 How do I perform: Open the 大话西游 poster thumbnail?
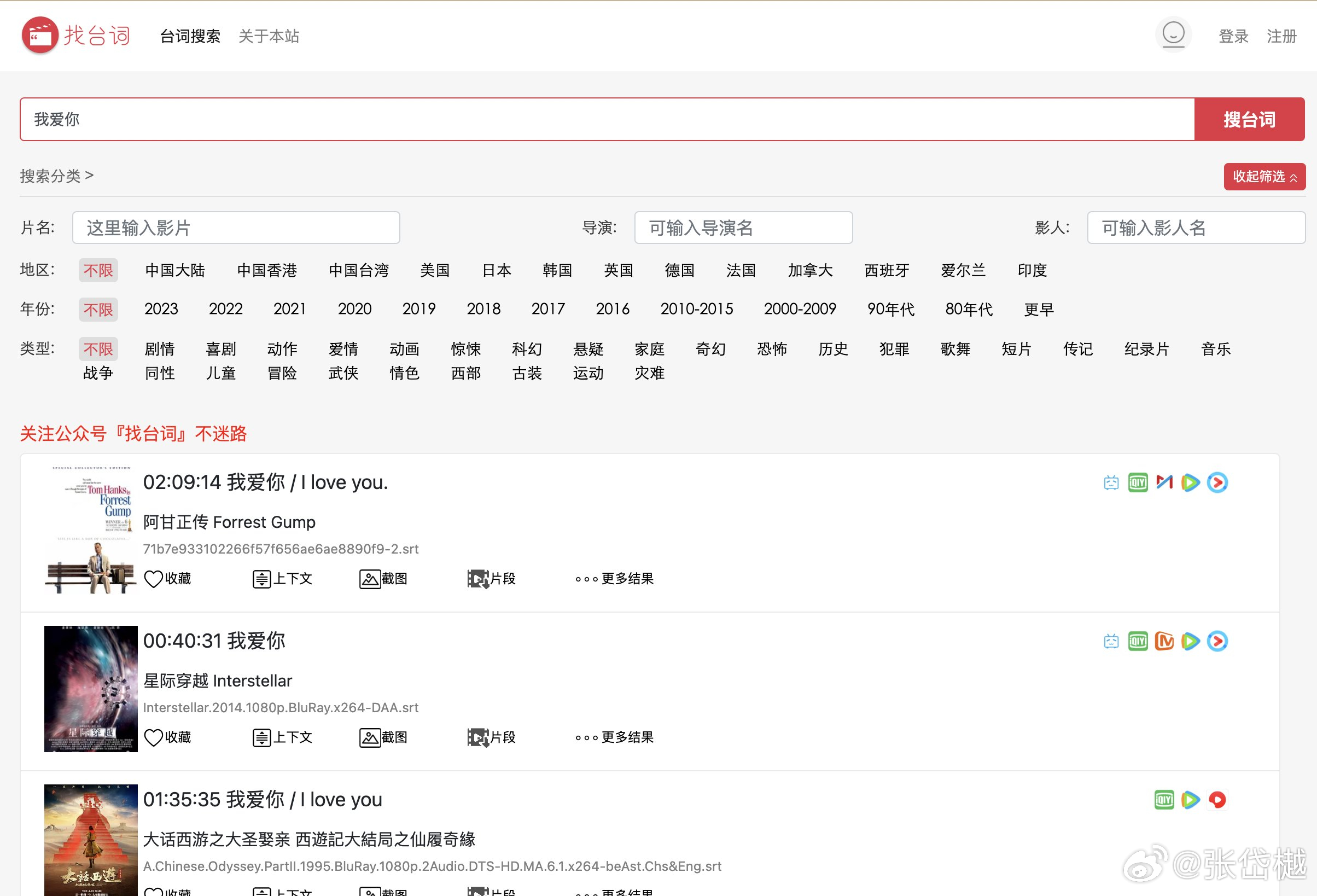[91, 840]
